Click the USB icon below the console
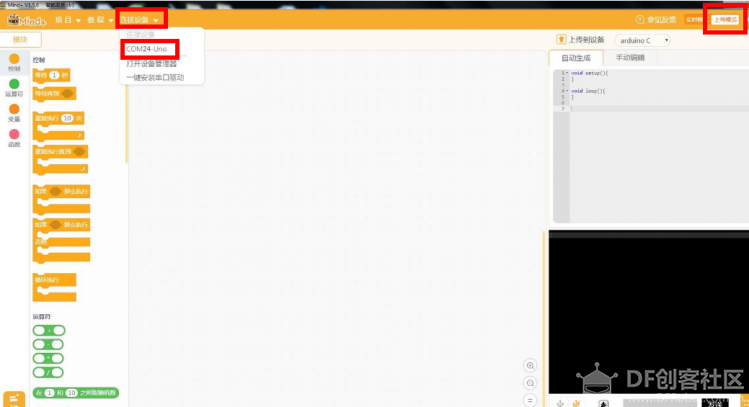Image resolution: width=749 pixels, height=407 pixels. point(561,404)
